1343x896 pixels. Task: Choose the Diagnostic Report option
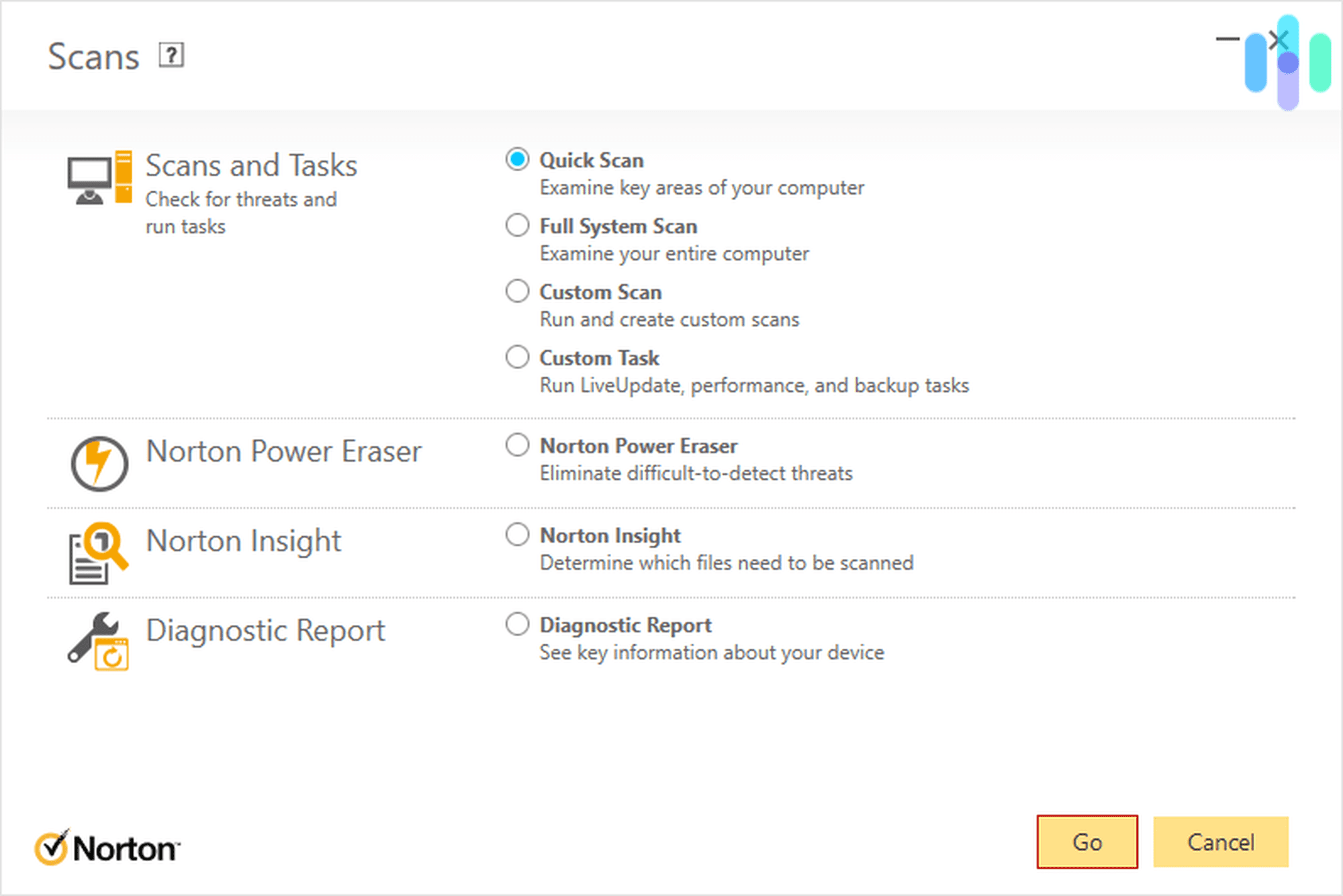(x=516, y=624)
